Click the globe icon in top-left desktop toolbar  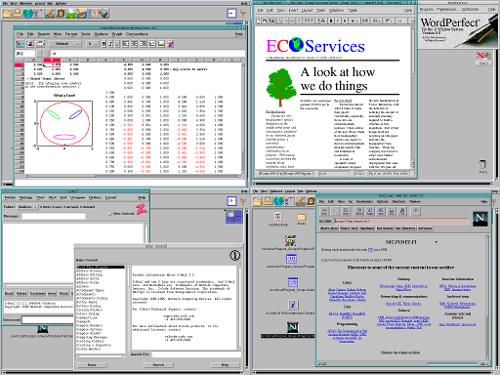pyautogui.click(x=28, y=13)
